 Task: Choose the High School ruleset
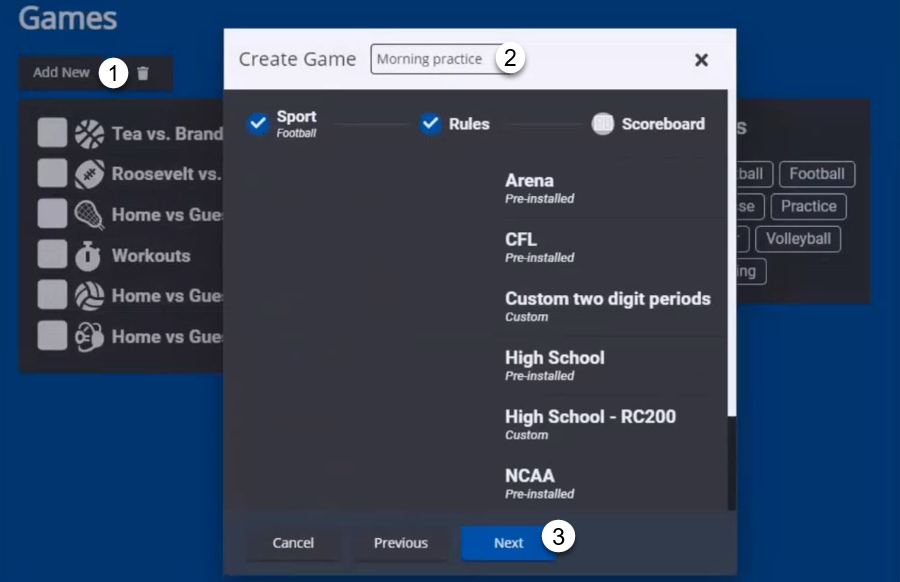click(554, 364)
